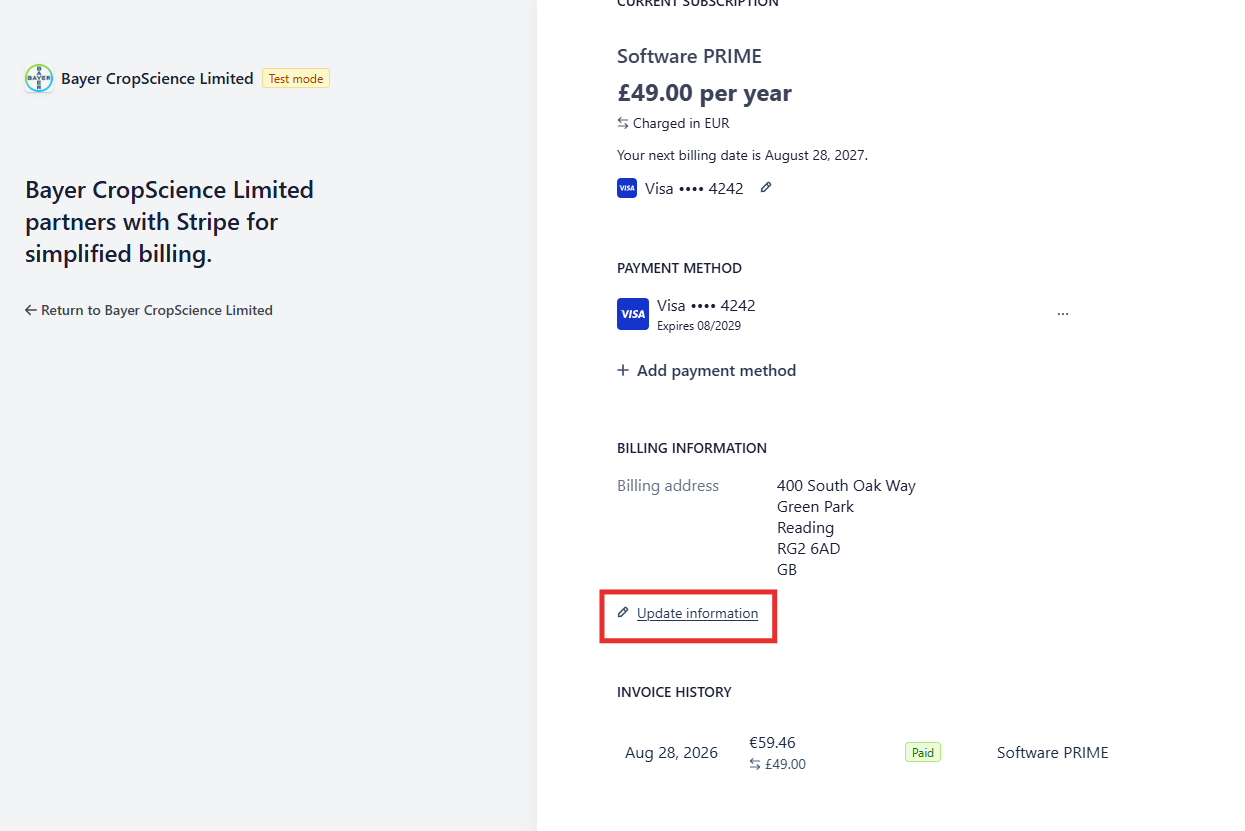Click the Visa card icon under Payment Method
1245x831 pixels.
click(x=633, y=314)
